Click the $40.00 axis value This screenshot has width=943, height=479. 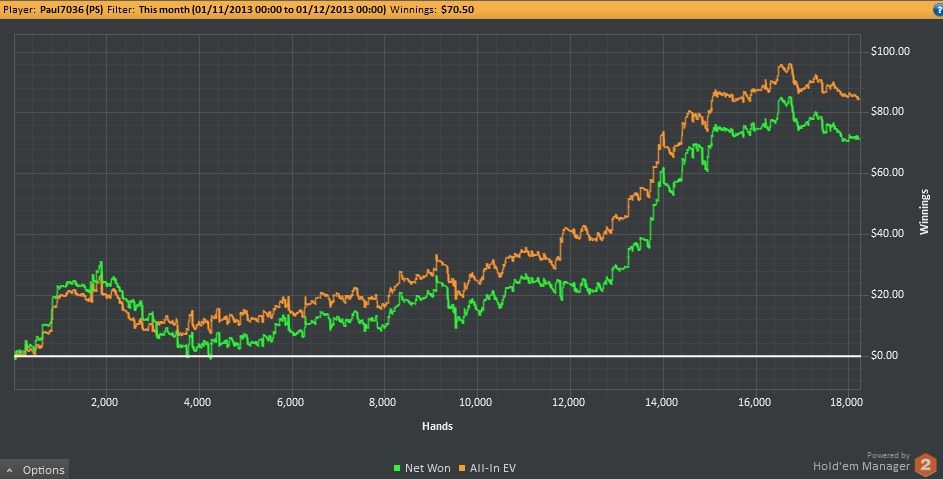[x=887, y=233]
